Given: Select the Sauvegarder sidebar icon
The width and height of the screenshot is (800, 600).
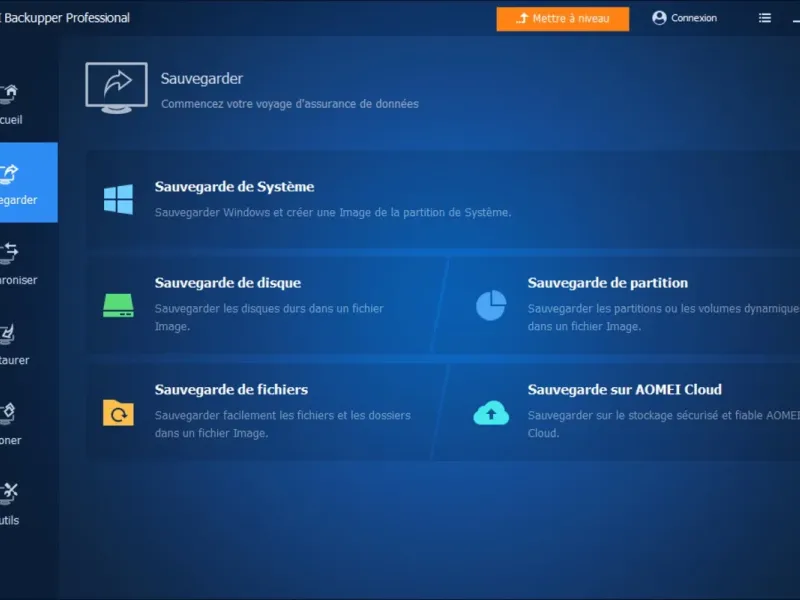Looking at the screenshot, I should (x=9, y=174).
